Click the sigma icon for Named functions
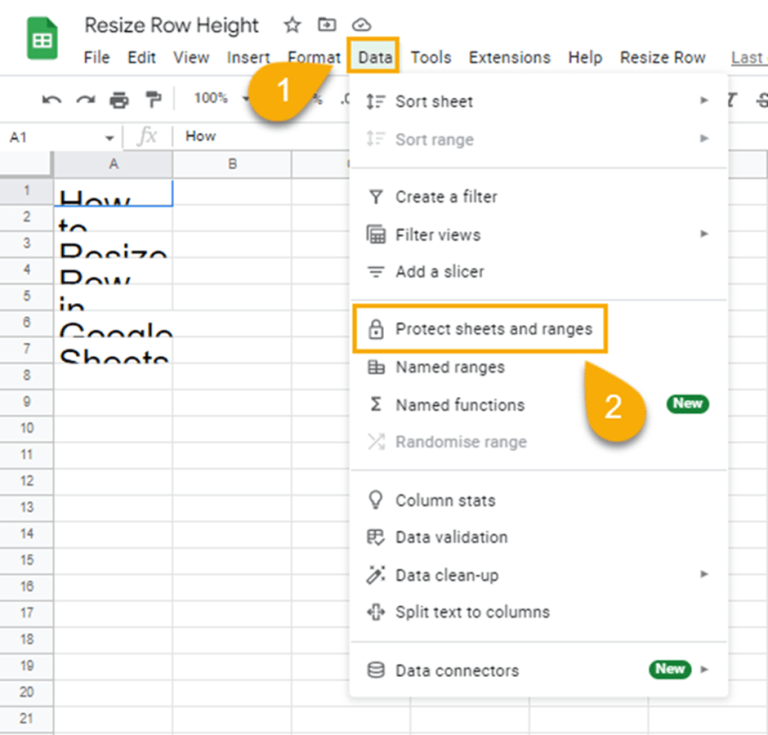 point(376,404)
